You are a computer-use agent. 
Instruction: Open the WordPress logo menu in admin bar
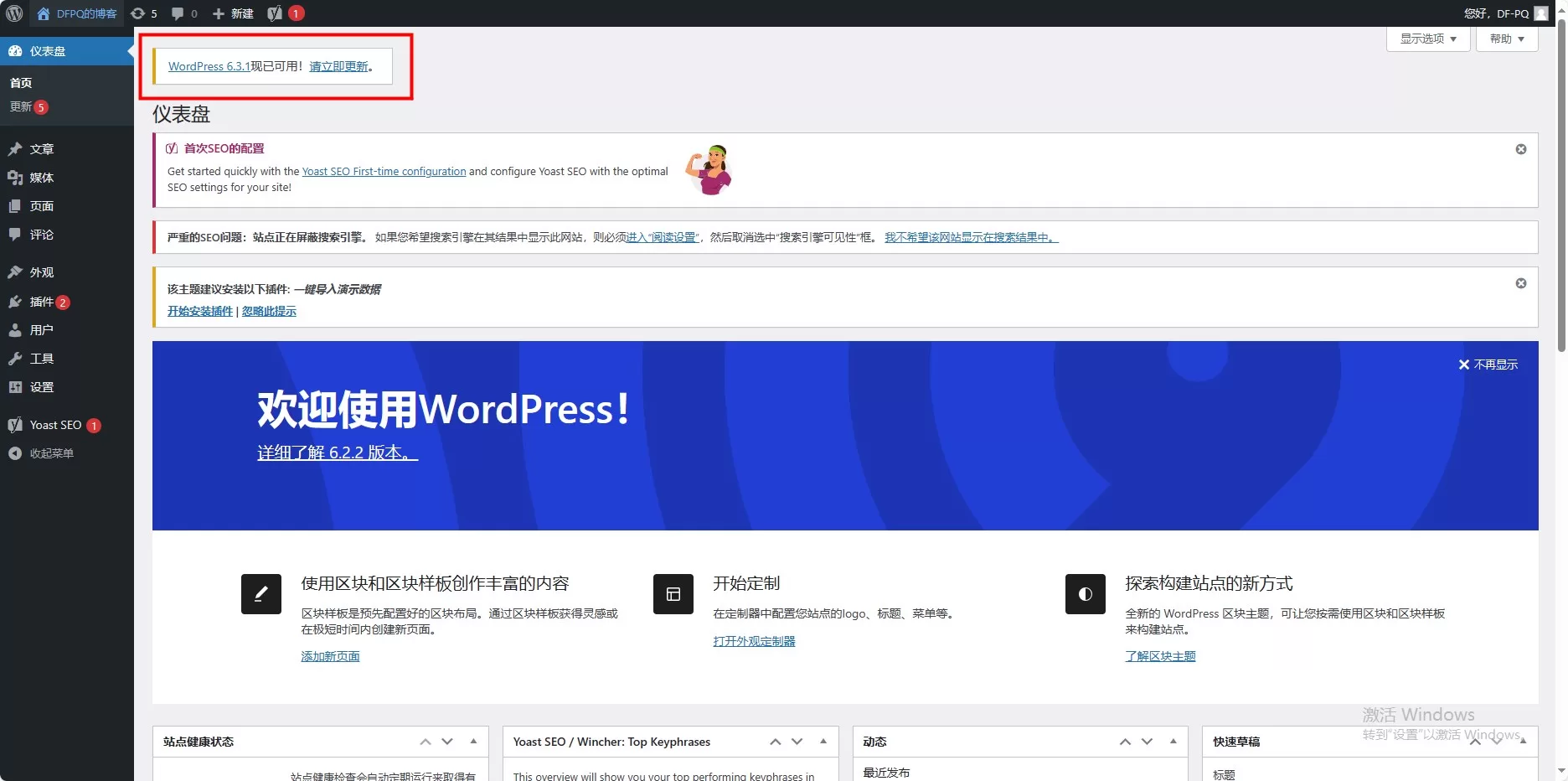pyautogui.click(x=14, y=13)
